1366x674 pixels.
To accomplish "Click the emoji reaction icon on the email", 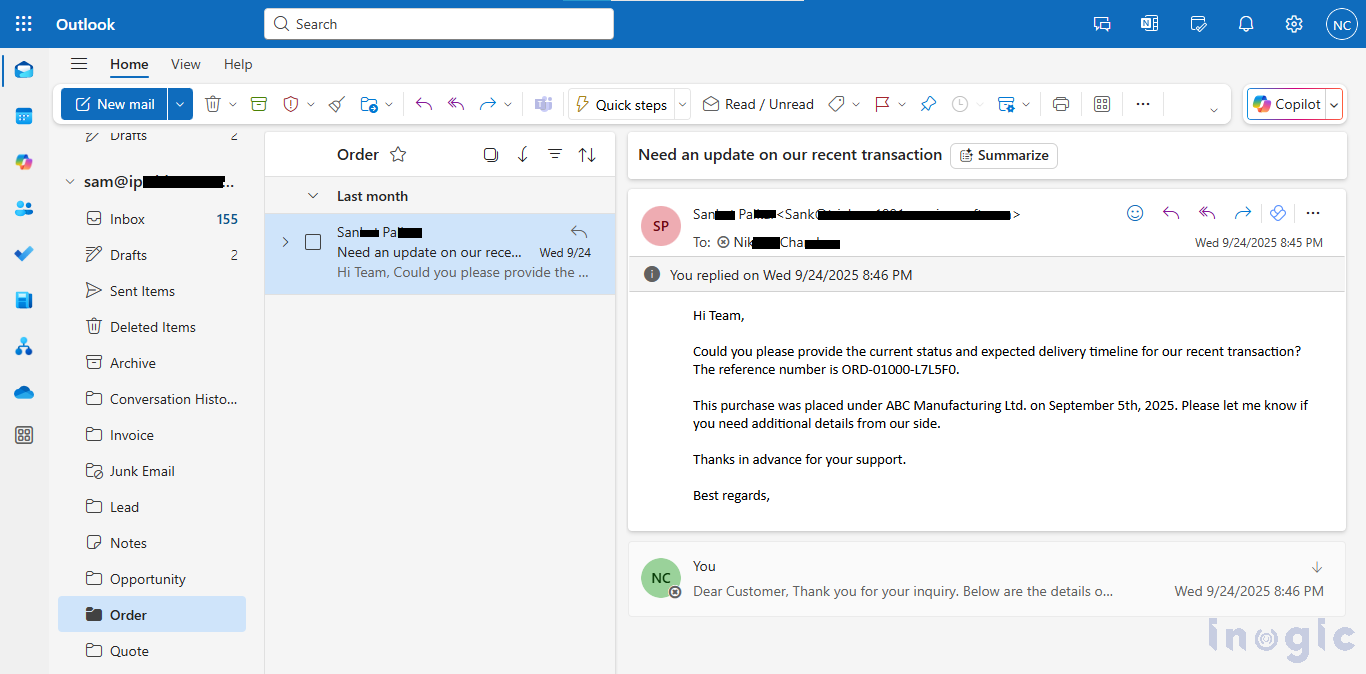I will (1135, 213).
